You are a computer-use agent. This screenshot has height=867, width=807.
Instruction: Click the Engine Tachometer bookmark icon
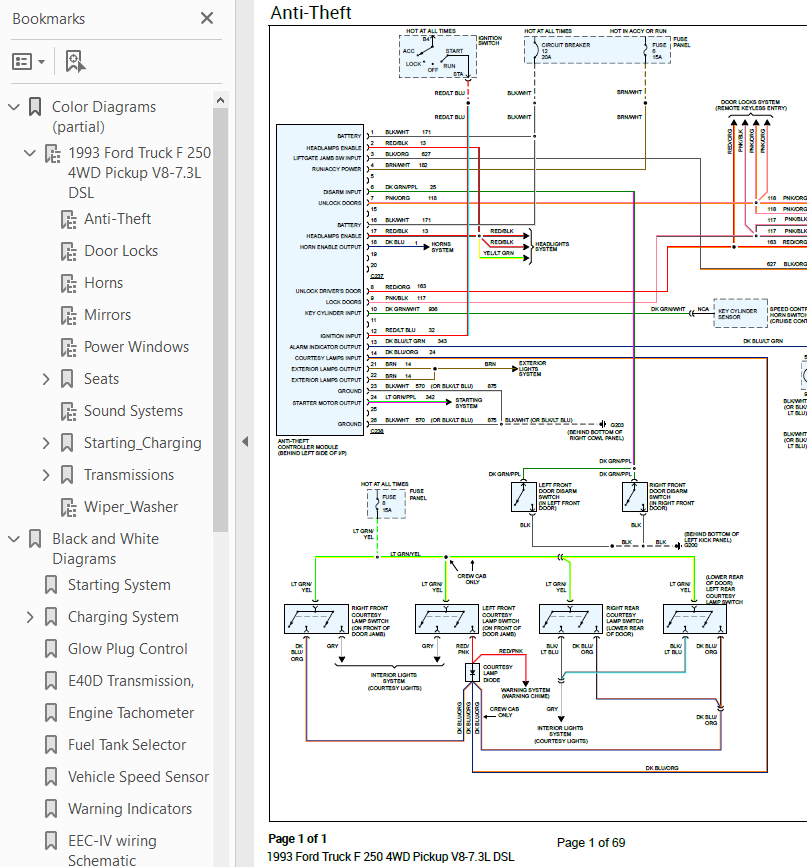click(51, 713)
